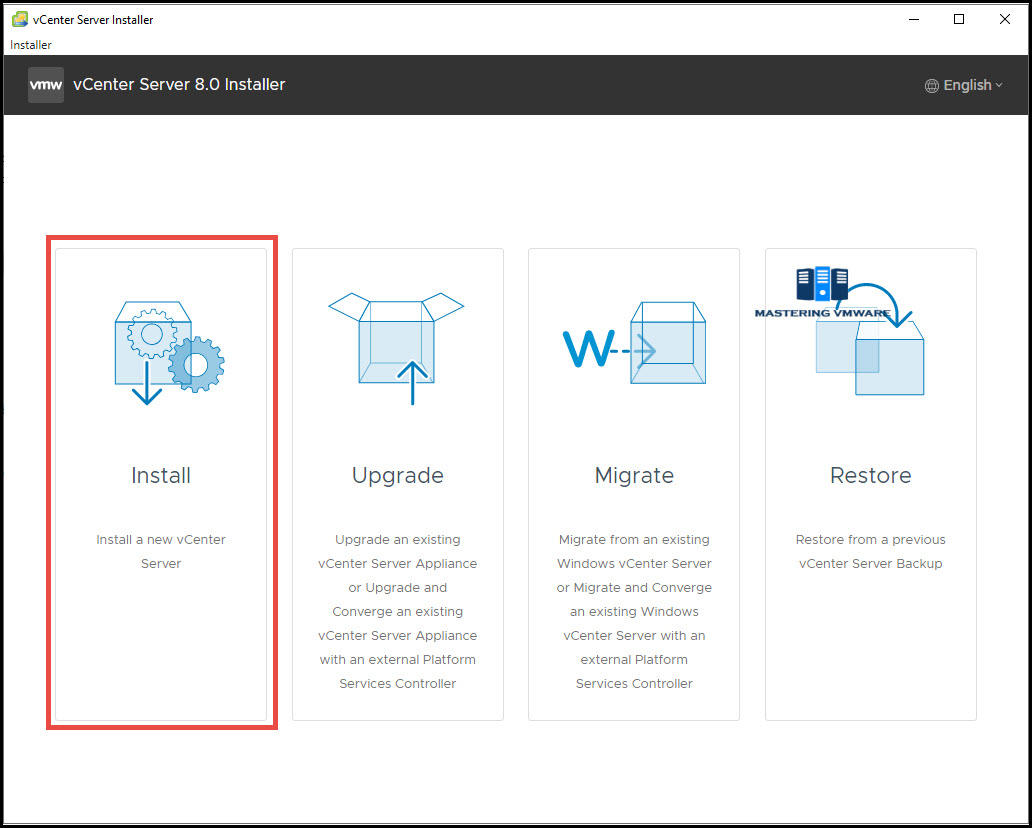This screenshot has width=1032, height=828.
Task: Click the vCenter Server Installer title bar icon
Action: [20, 19]
